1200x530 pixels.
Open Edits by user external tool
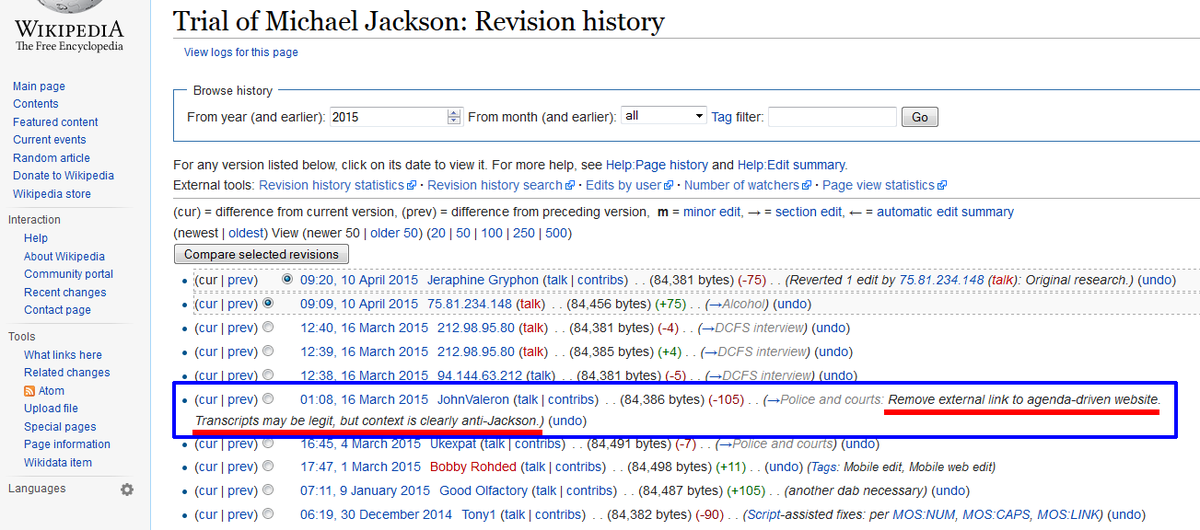629,185
